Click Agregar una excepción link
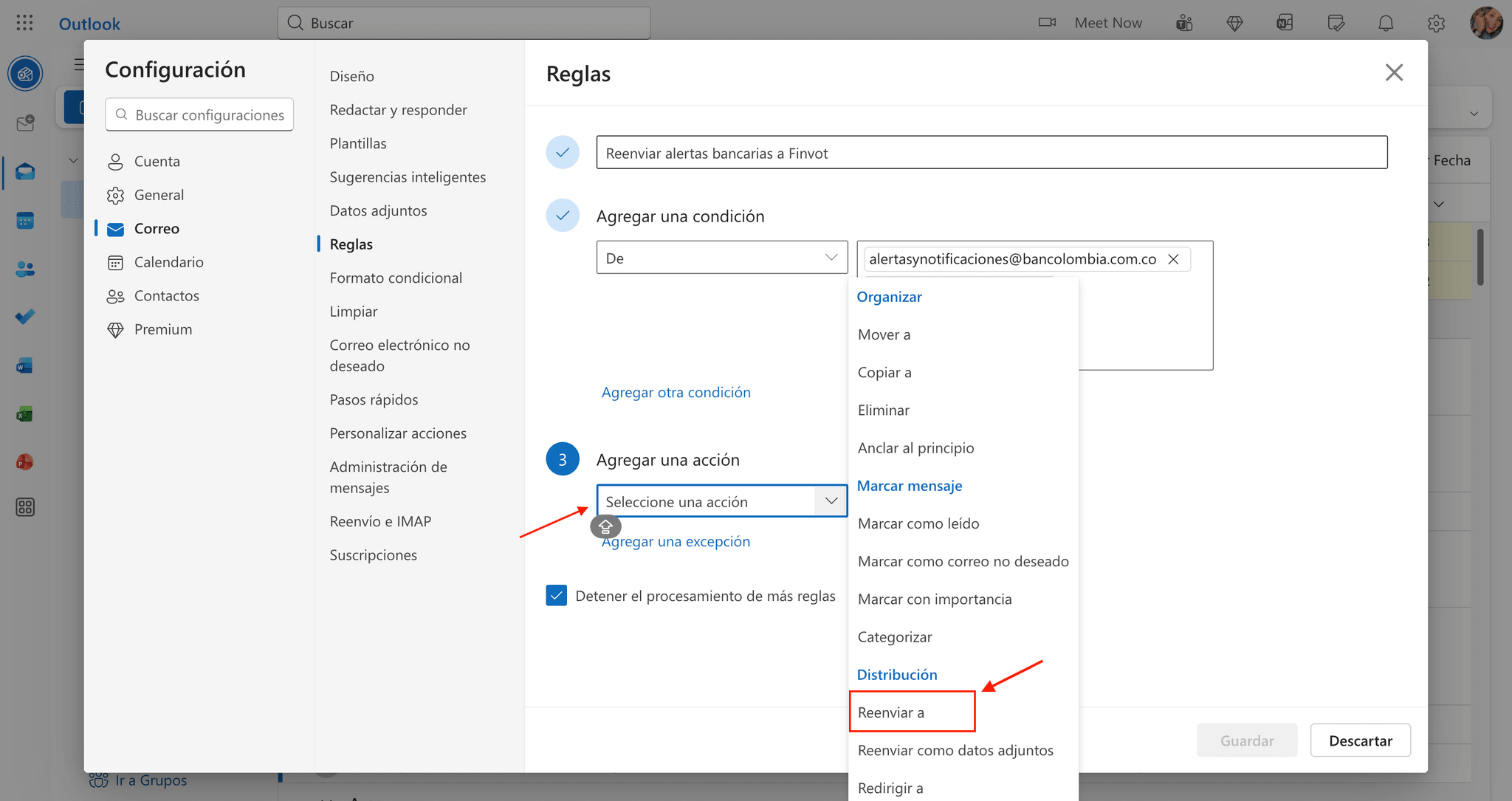This screenshot has height=801, width=1512. 676,541
